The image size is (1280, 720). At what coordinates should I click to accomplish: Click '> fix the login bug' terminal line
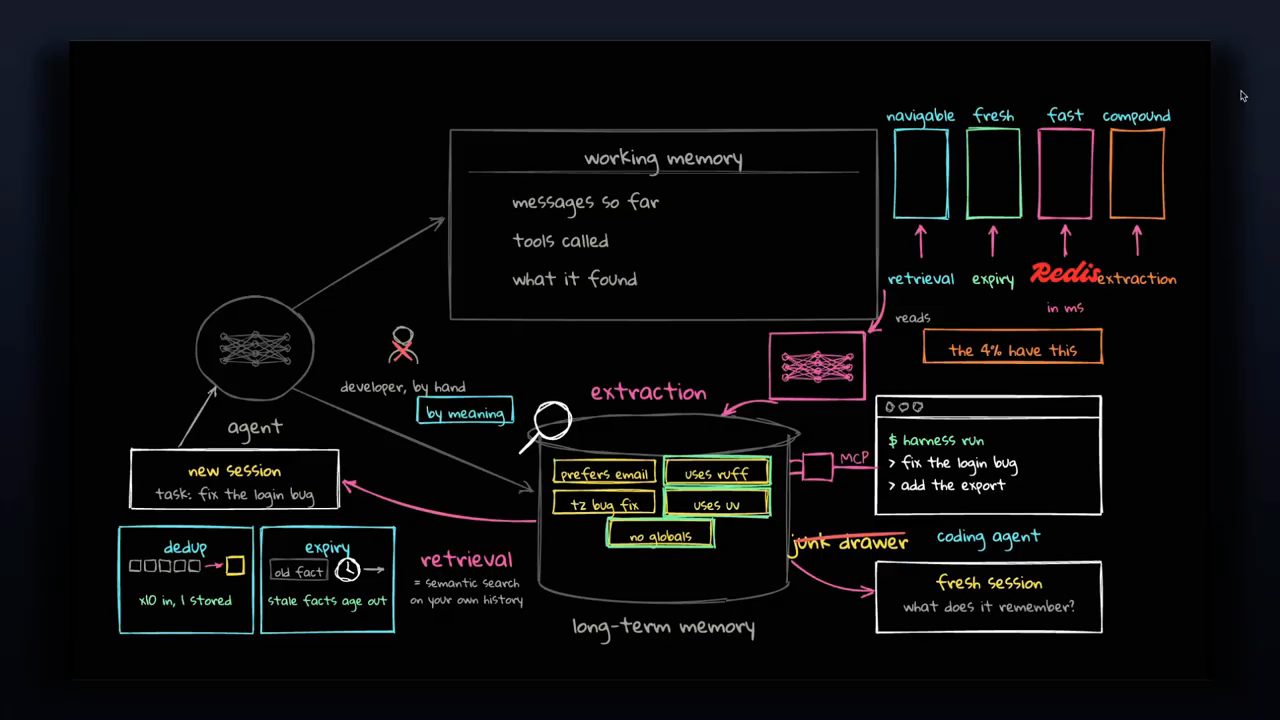(953, 463)
